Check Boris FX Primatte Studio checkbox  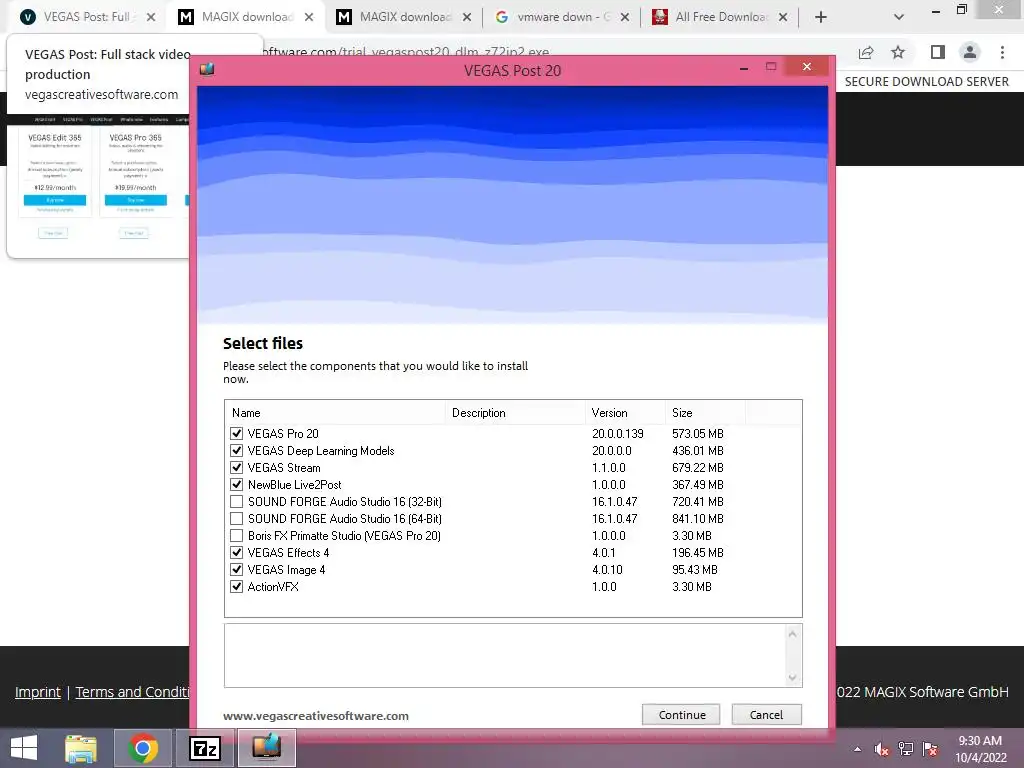click(236, 536)
